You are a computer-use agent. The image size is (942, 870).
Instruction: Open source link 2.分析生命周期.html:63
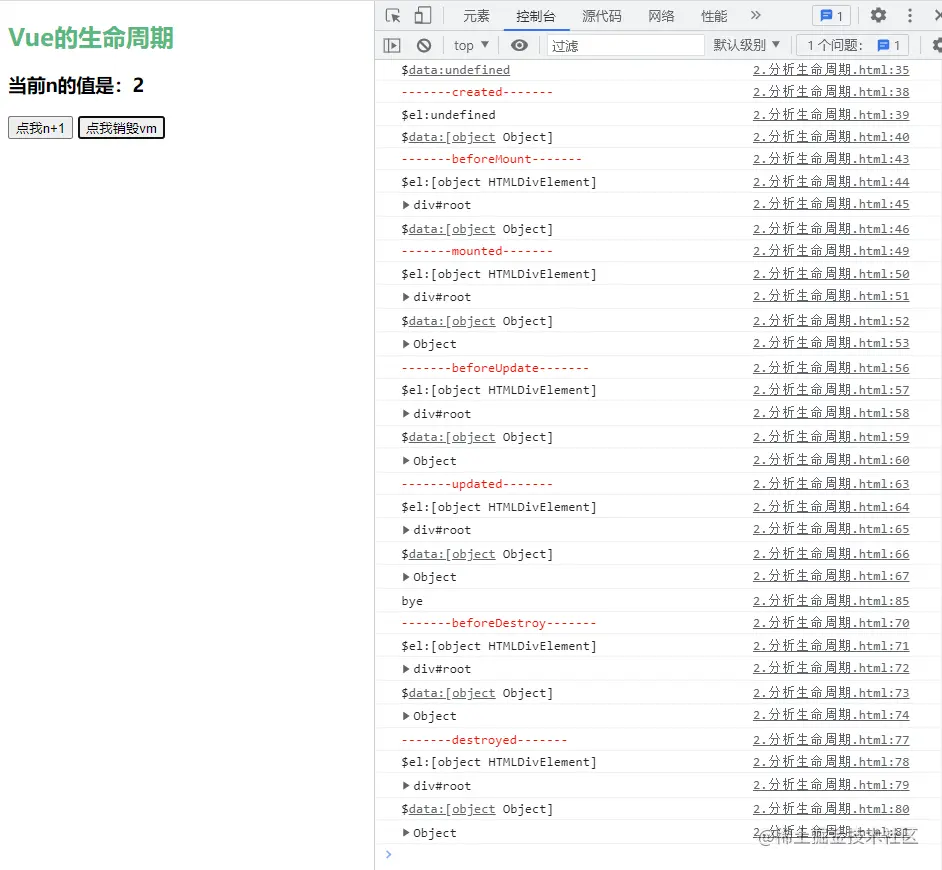(x=831, y=484)
